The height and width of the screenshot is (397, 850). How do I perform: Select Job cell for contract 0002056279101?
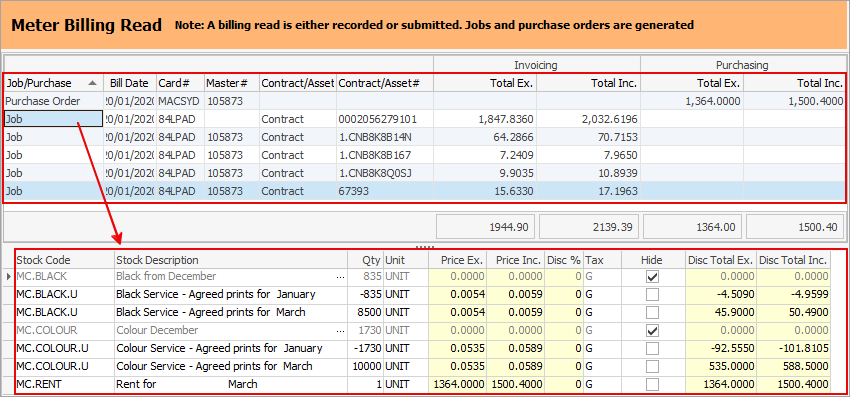coord(53,119)
